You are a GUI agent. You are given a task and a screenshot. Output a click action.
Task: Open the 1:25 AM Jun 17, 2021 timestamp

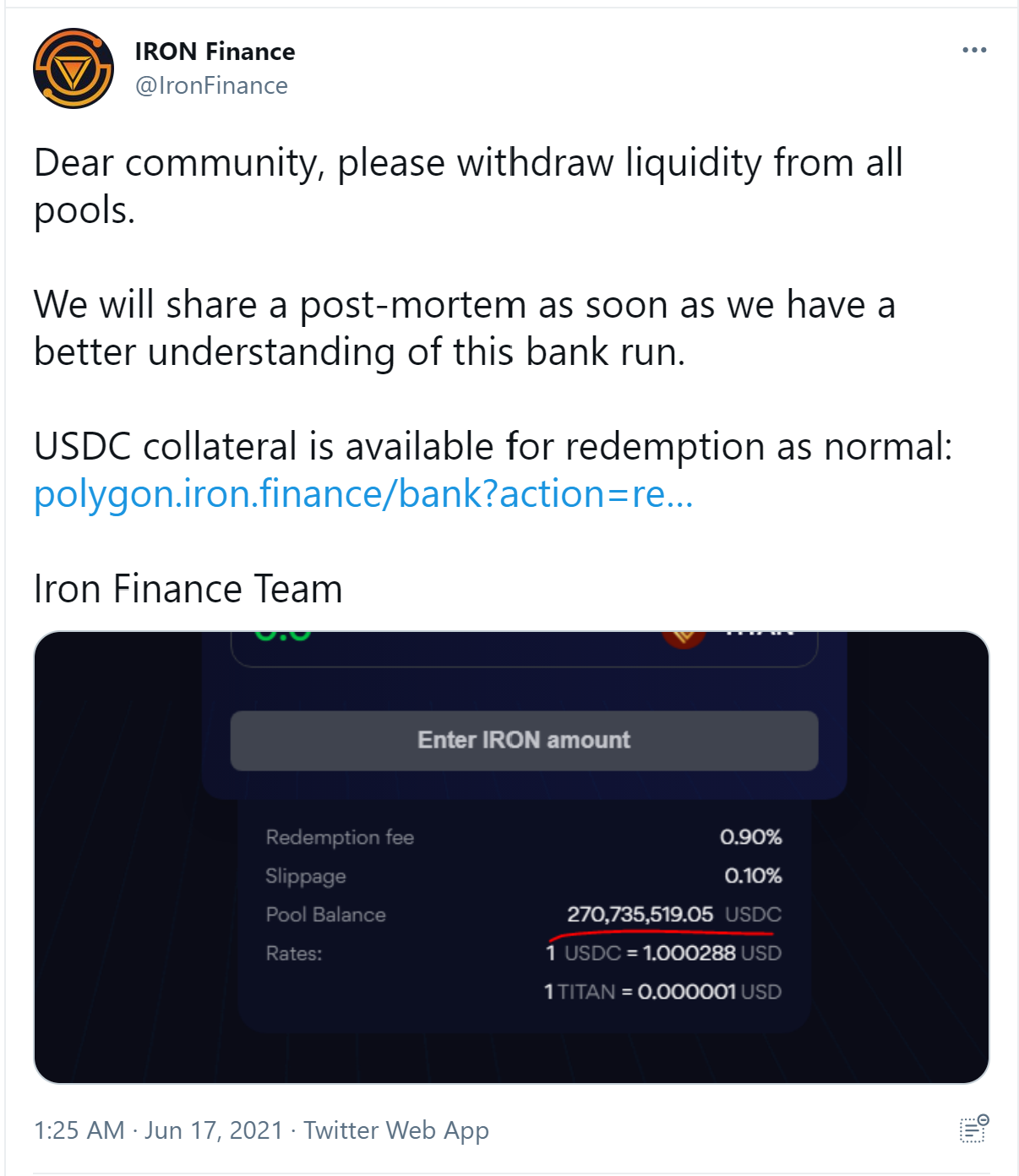[158, 1130]
